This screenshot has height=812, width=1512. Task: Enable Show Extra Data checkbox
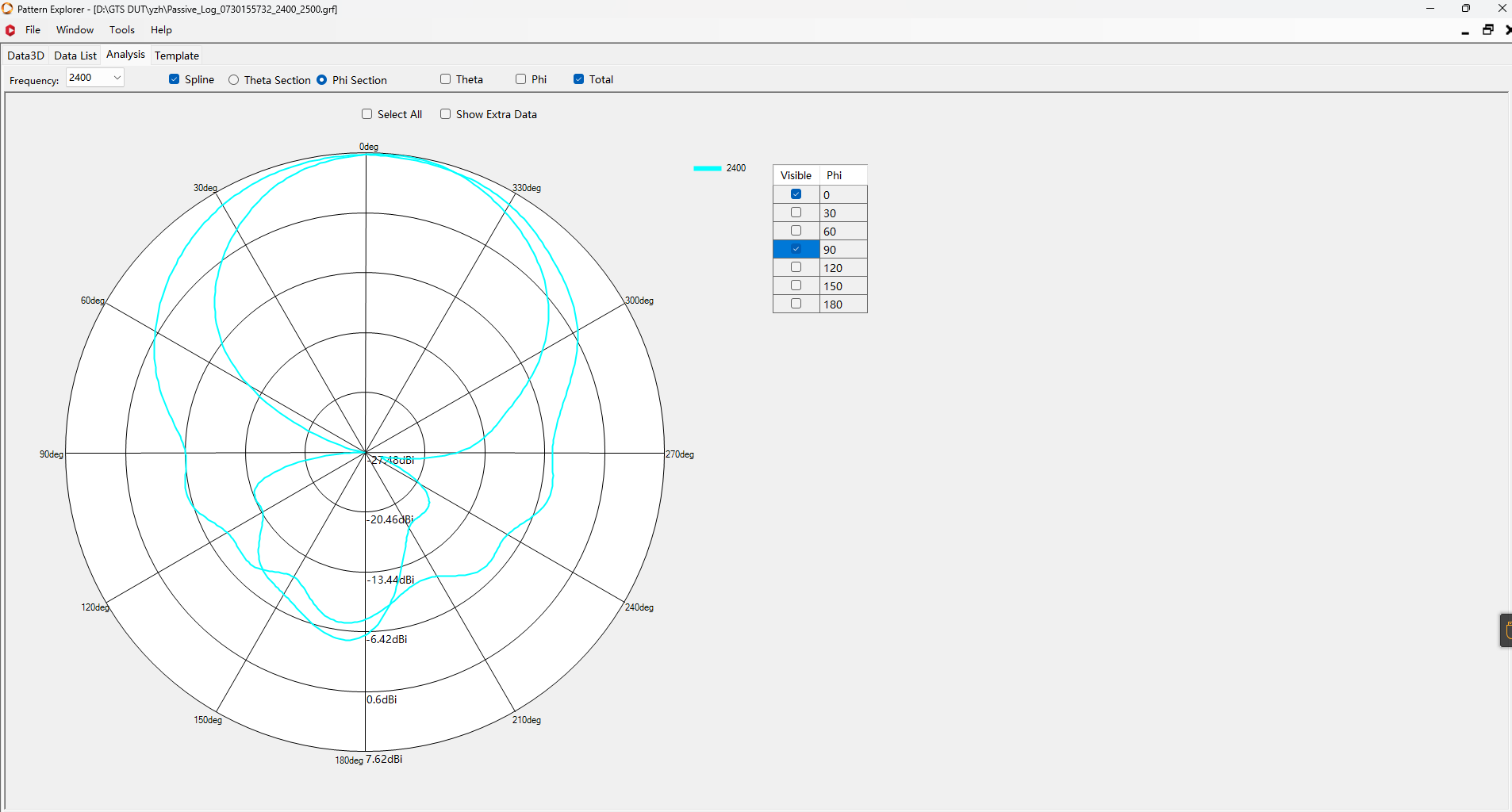point(446,114)
